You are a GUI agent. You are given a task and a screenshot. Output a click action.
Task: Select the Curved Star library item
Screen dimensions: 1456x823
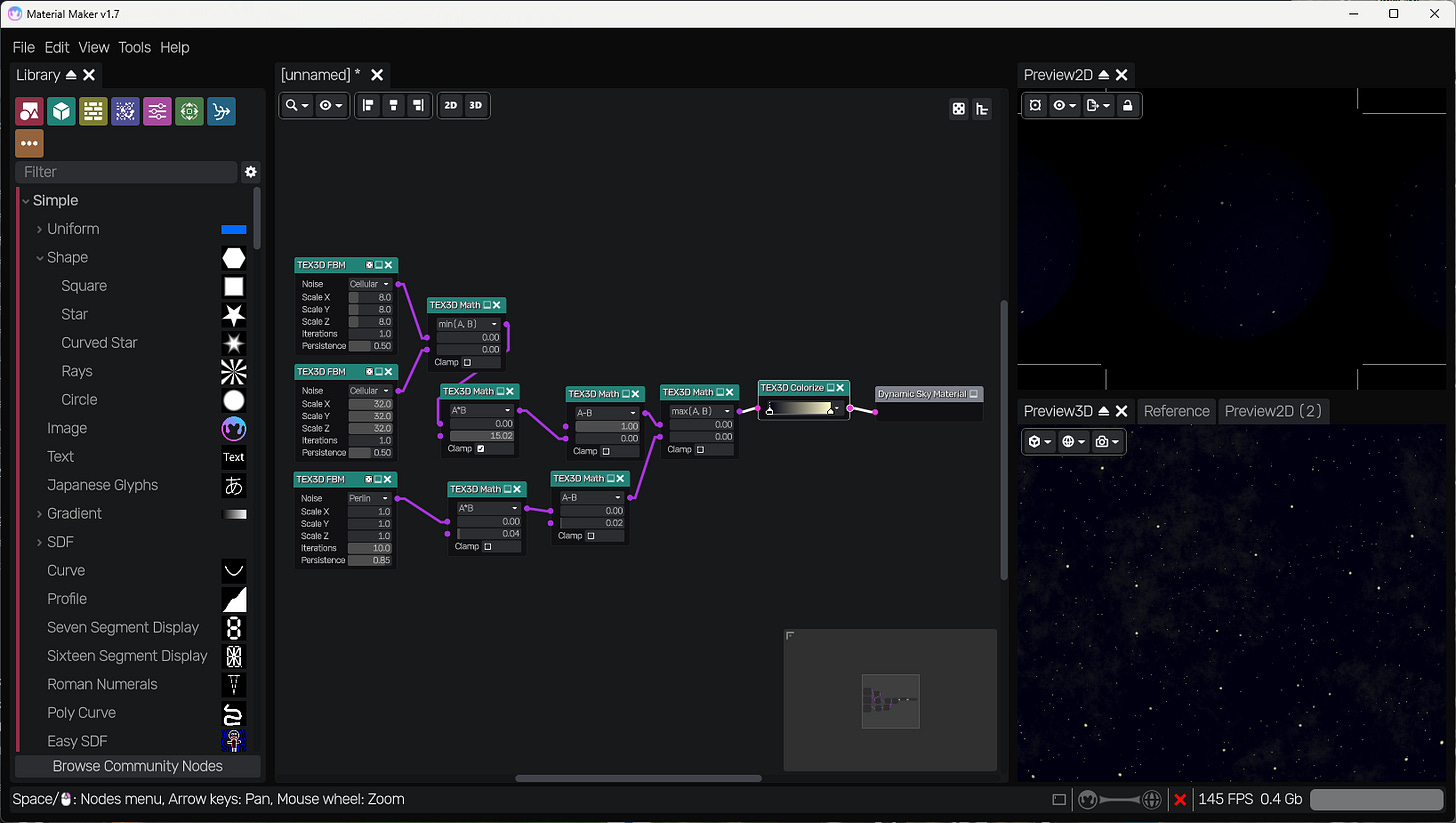tap(99, 343)
